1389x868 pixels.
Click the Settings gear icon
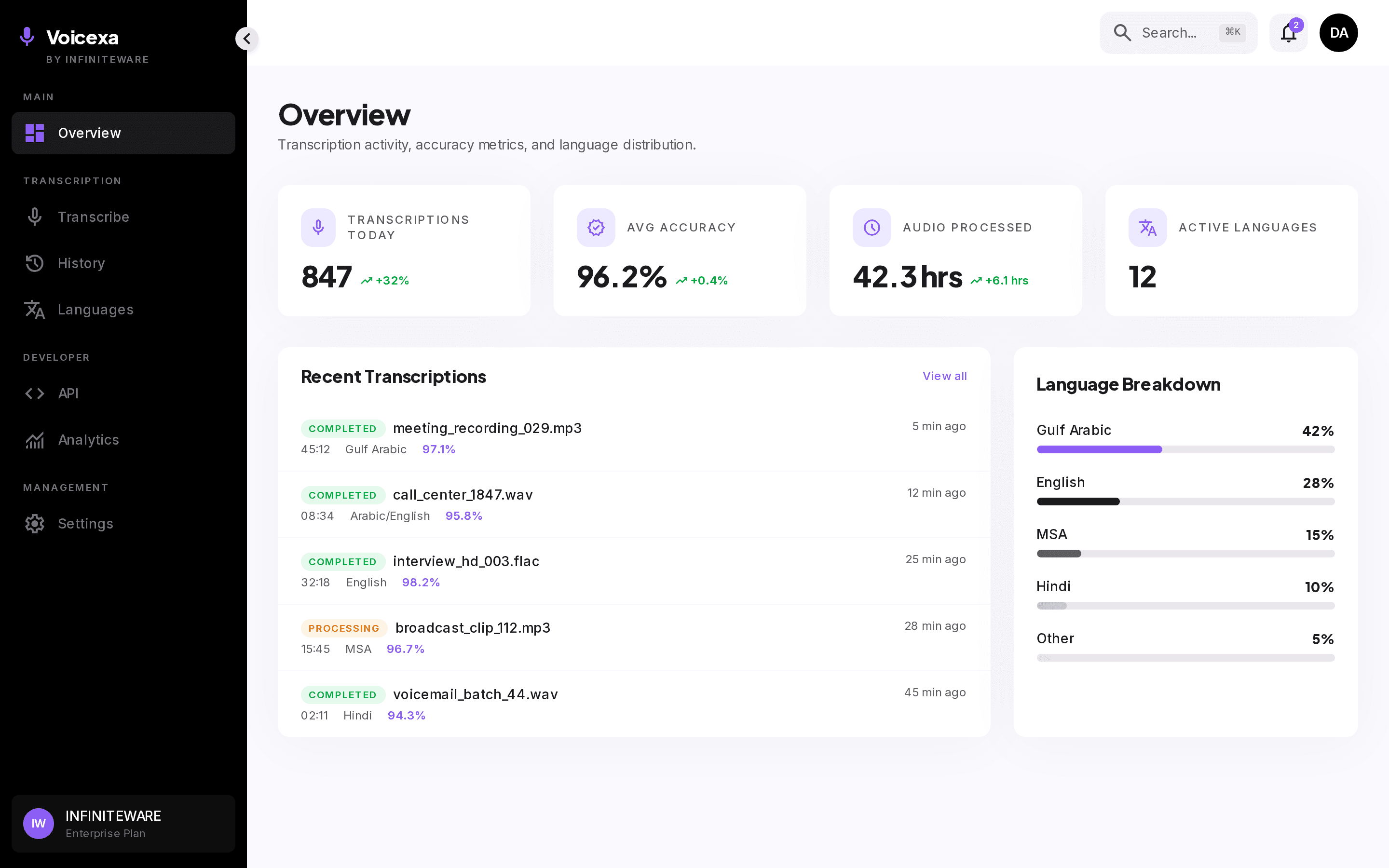pyautogui.click(x=34, y=524)
